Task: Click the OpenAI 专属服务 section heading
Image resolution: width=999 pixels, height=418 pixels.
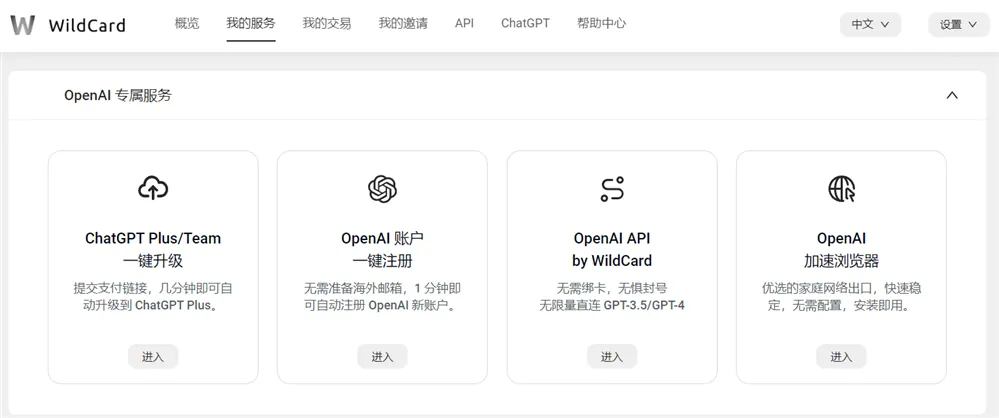Action: pyautogui.click(x=118, y=96)
